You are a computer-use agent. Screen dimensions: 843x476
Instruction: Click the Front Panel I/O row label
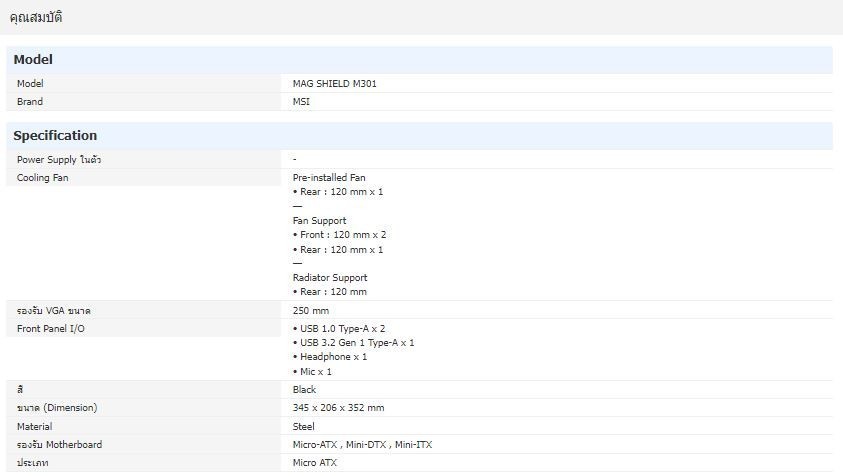coord(49,329)
